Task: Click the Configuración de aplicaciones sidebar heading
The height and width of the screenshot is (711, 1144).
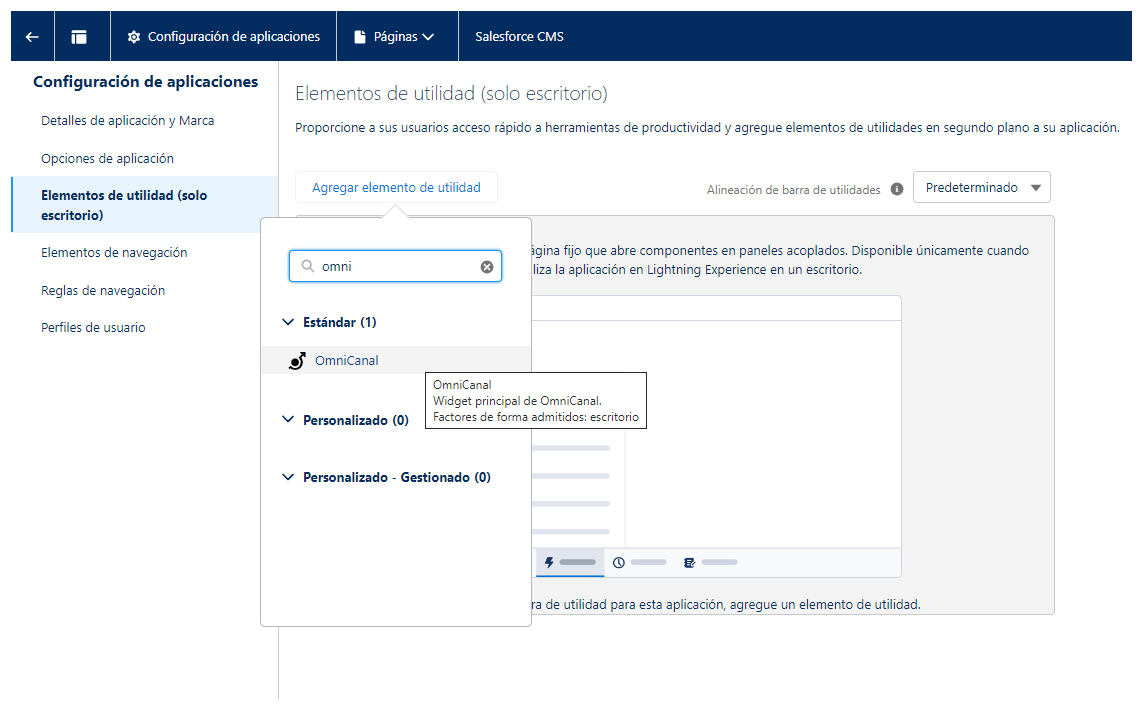Action: [145, 82]
